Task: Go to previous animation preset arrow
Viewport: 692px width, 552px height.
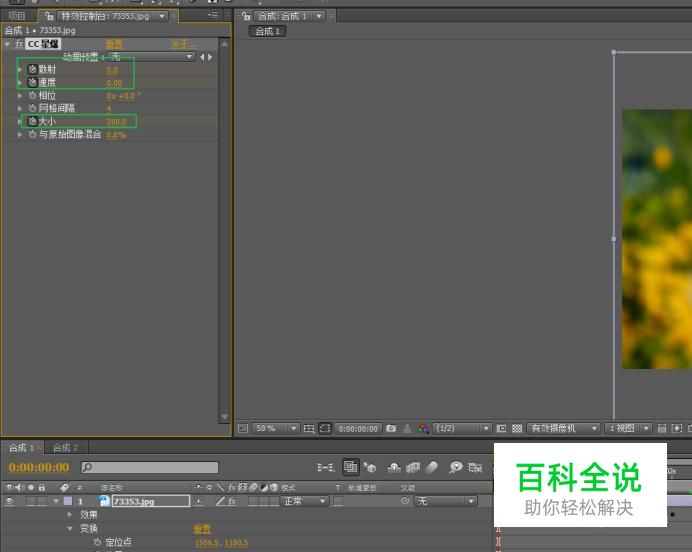Action: point(202,57)
